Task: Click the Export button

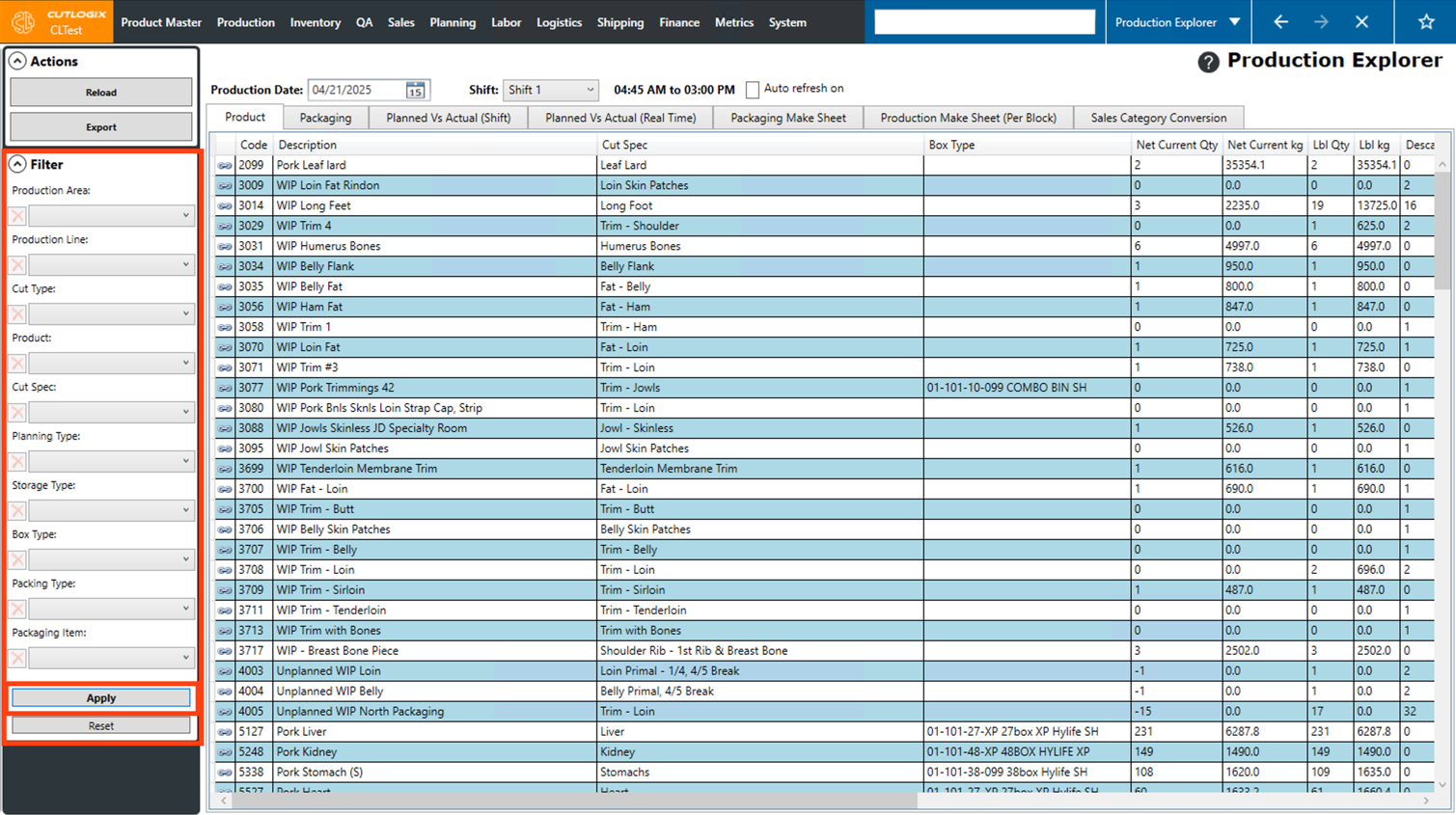Action: coord(101,127)
